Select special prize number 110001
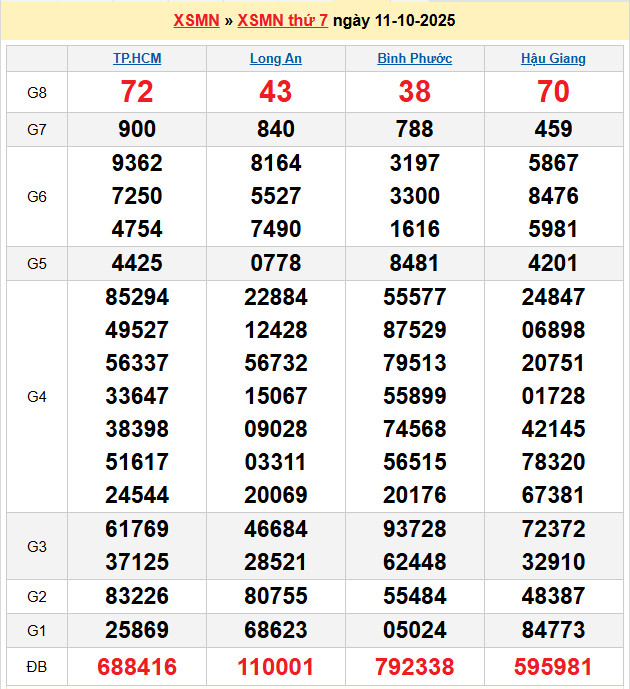The width and height of the screenshot is (630, 689). pos(275,667)
